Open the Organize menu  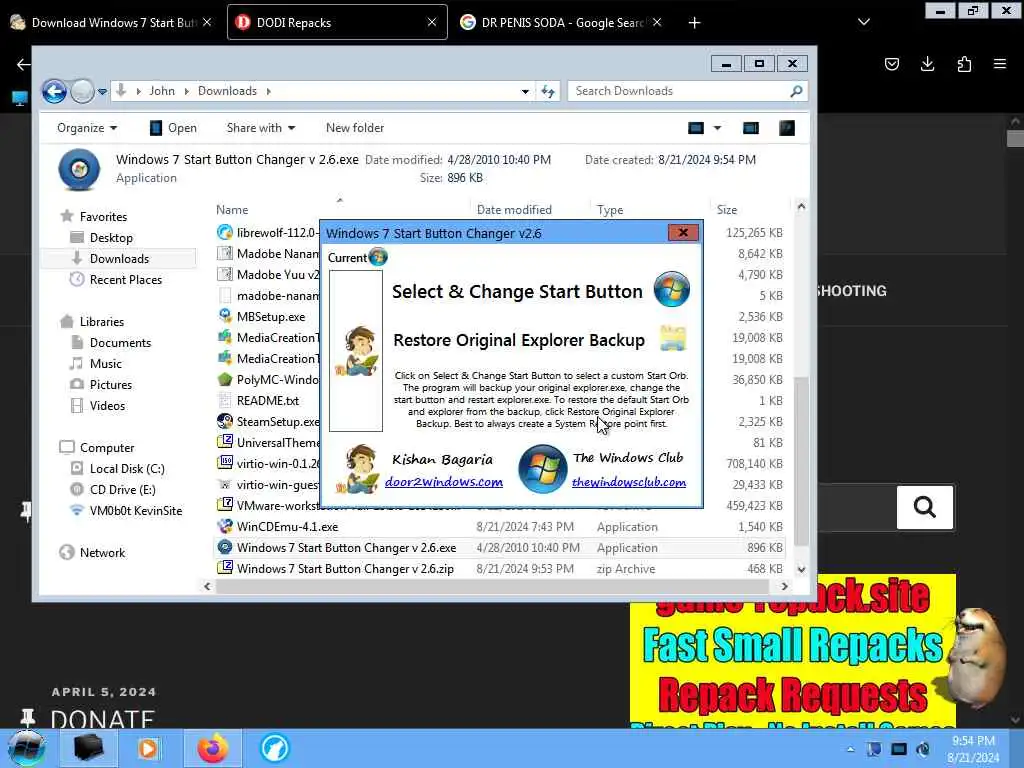(87, 128)
